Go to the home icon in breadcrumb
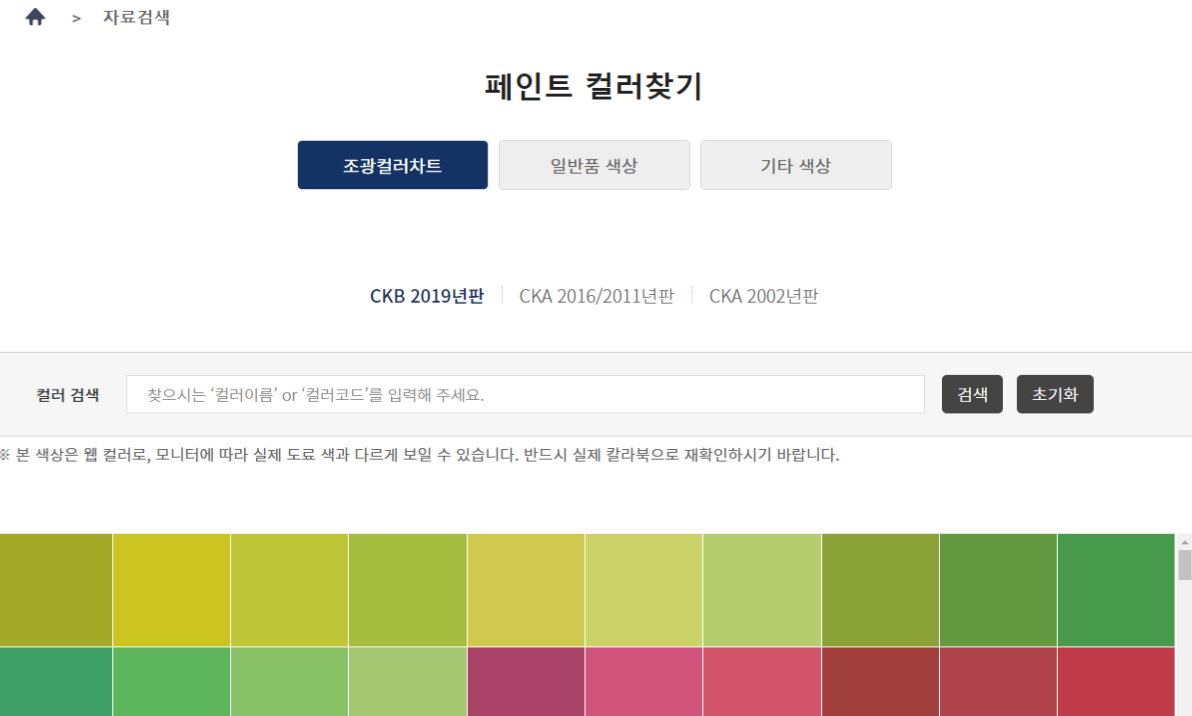 pyautogui.click(x=35, y=17)
